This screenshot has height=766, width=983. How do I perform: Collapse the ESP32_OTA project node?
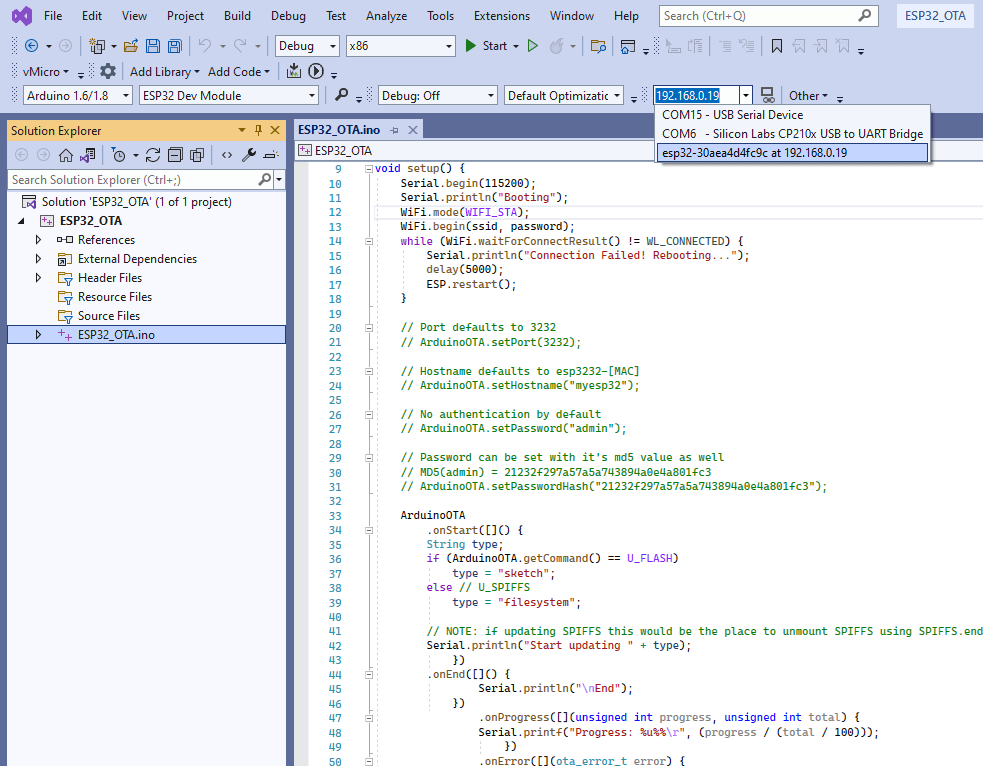(x=21, y=221)
